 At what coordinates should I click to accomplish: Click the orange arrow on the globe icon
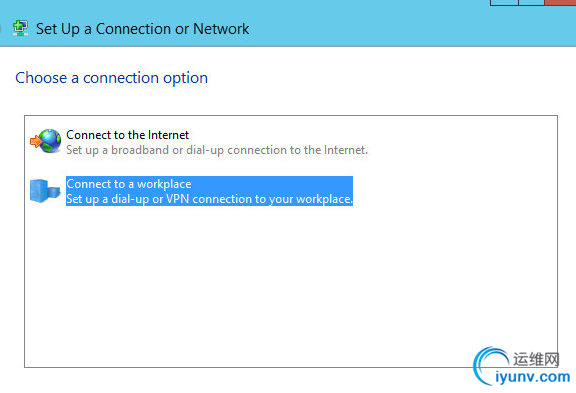(36, 141)
